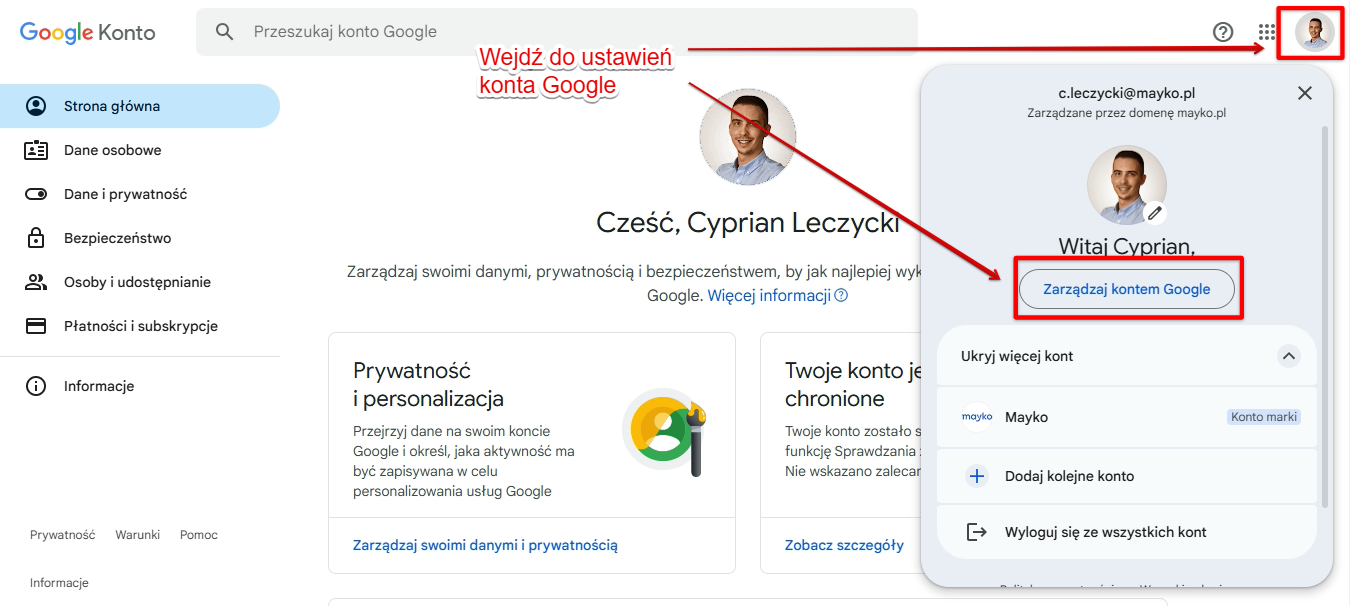This screenshot has height=606, width=1350.
Task: Click the pencil edit icon on avatar
Action: click(x=1155, y=212)
